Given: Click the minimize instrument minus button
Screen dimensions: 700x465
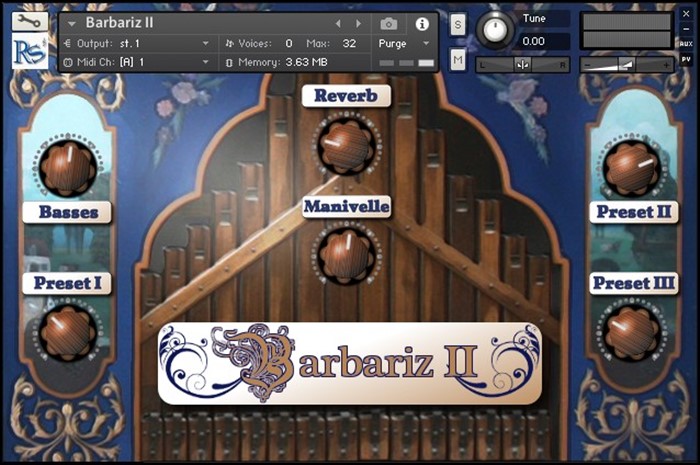Looking at the screenshot, I should 686,29.
